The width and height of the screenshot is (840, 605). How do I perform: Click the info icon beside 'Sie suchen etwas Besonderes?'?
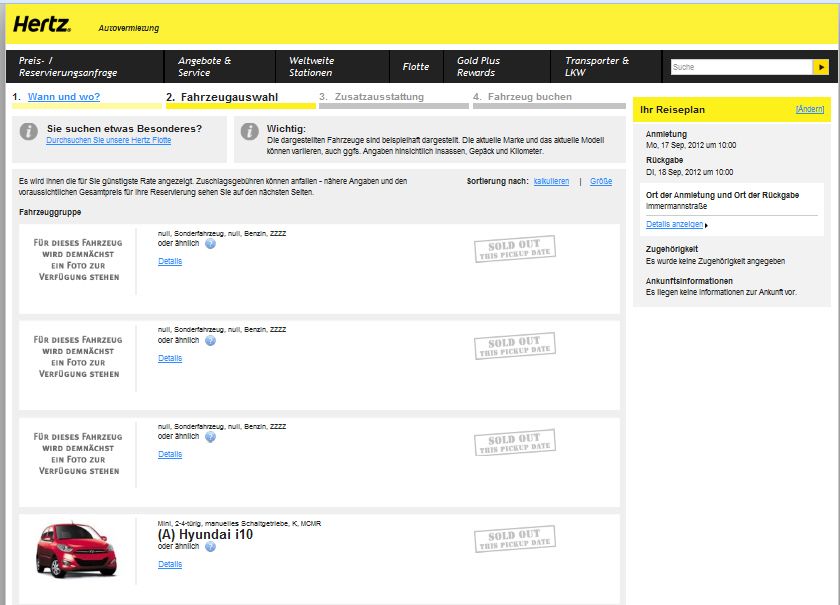pos(30,132)
